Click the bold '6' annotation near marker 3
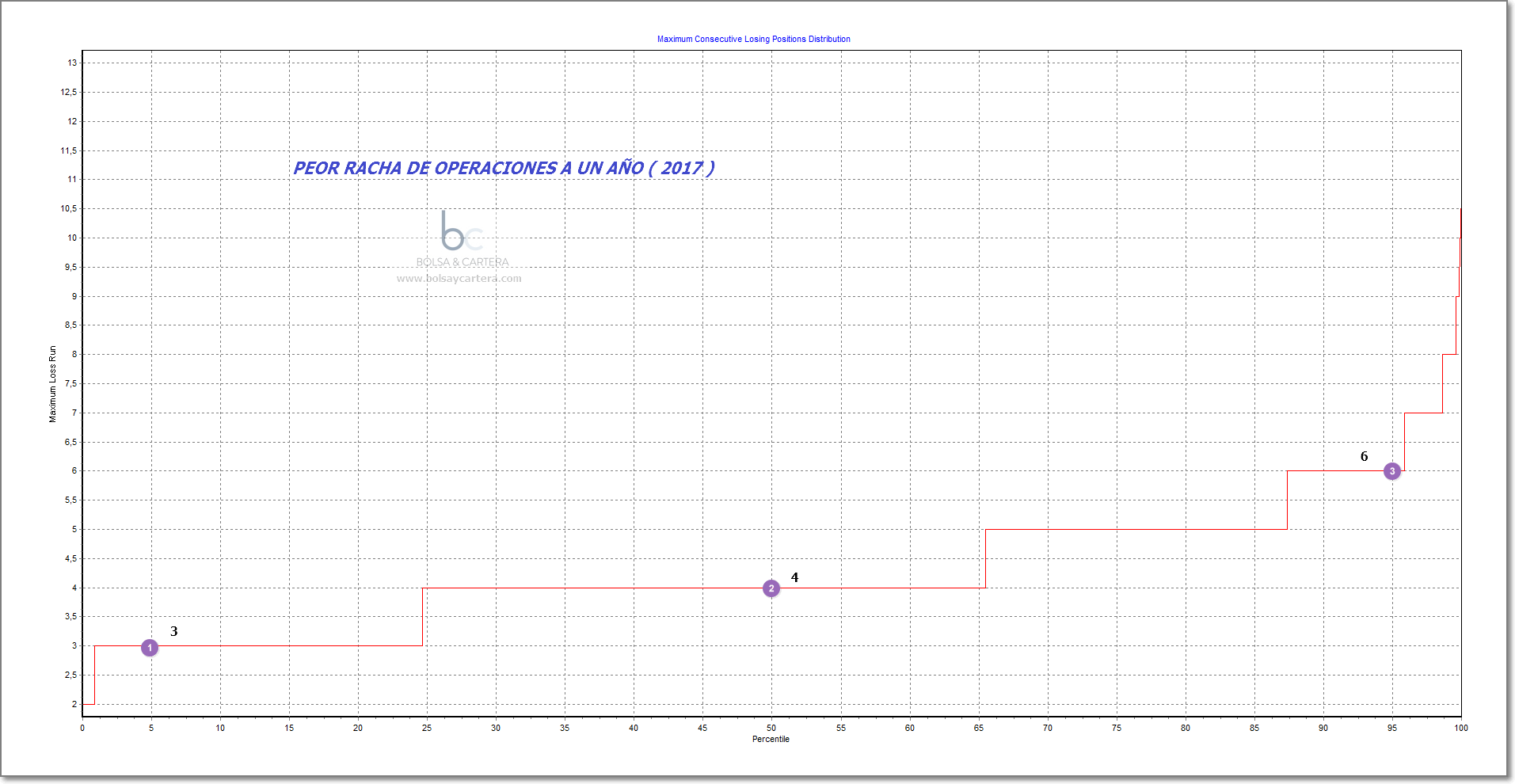 click(1364, 456)
